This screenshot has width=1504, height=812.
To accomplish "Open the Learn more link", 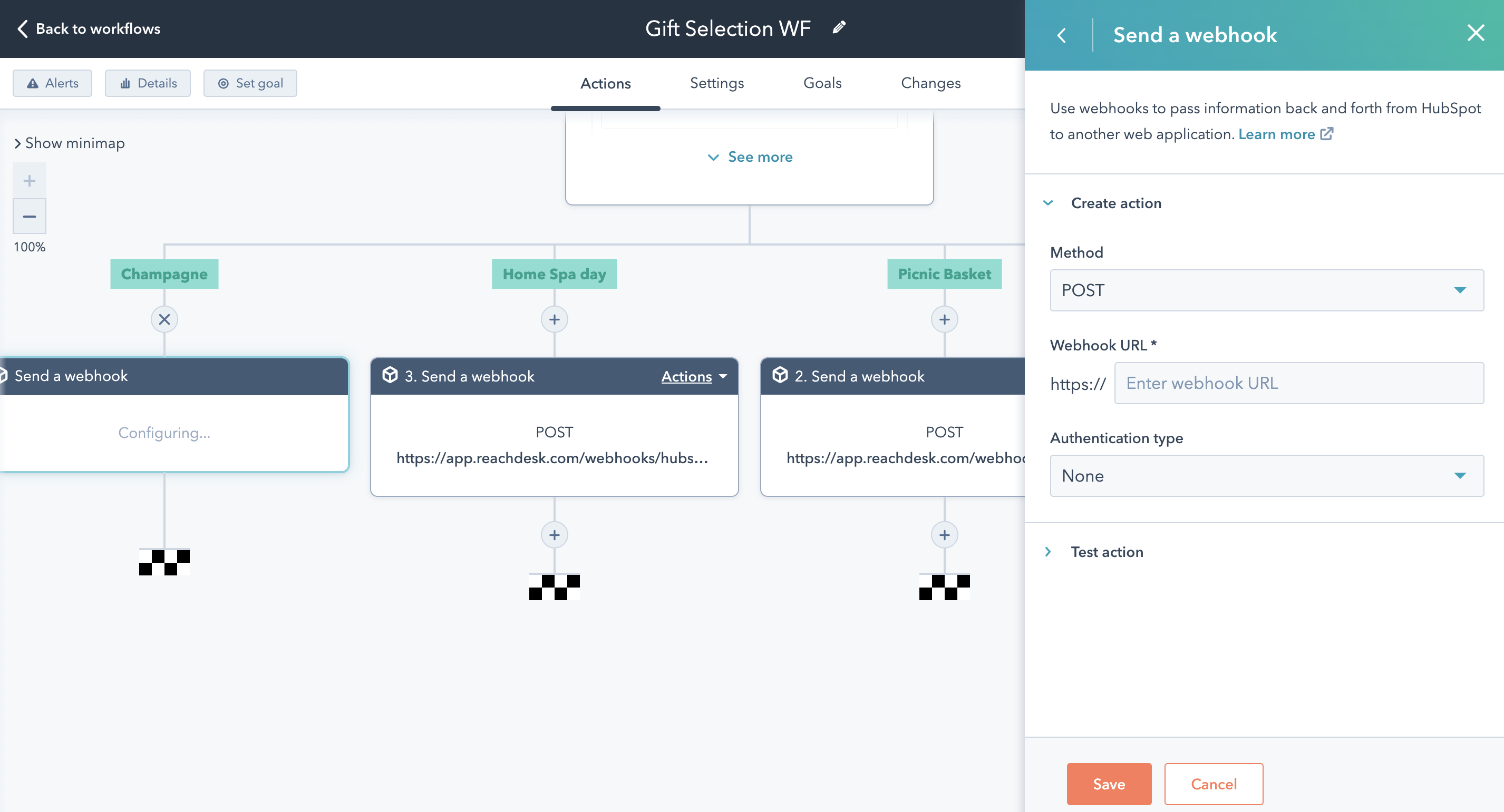I will coord(1285,134).
